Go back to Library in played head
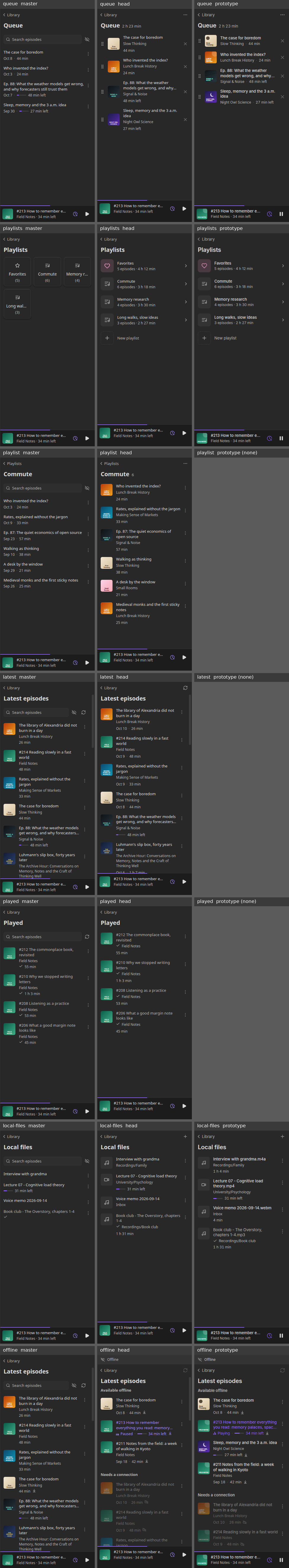This screenshot has height=1568, width=289. click(x=110, y=912)
